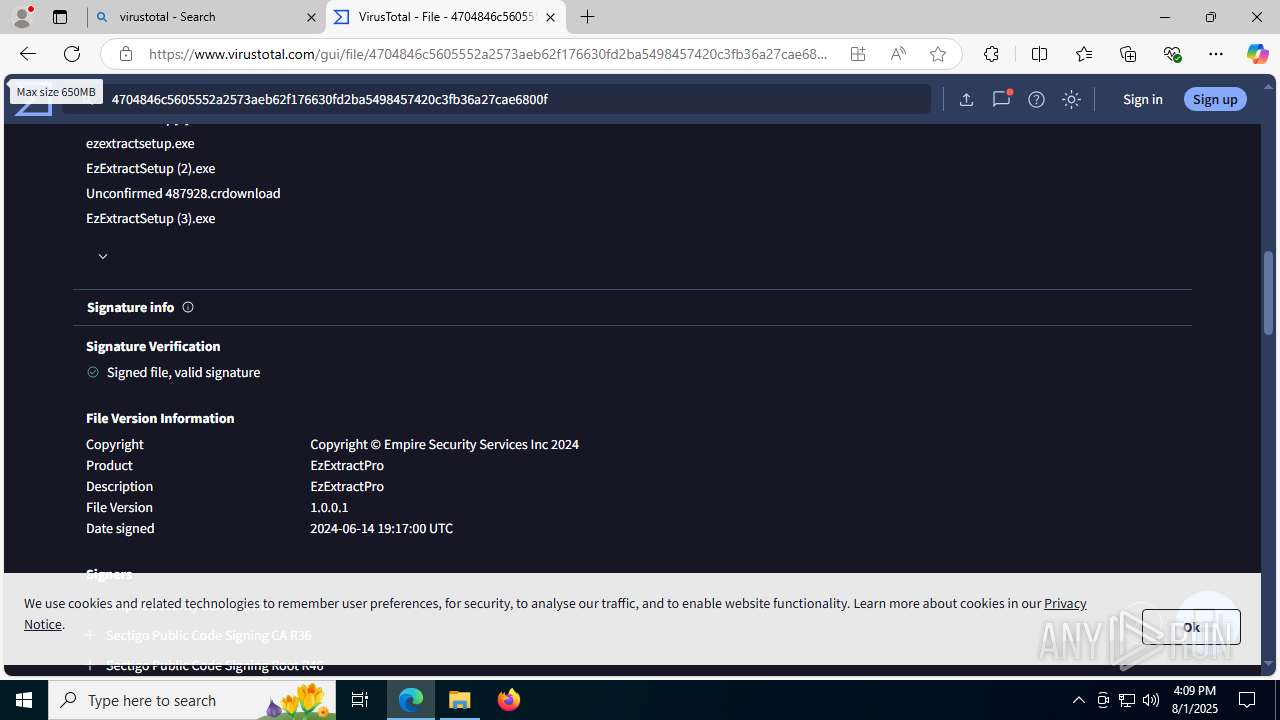Accept cookies with Ok button
Screen dimensions: 1280x720
click(1191, 627)
